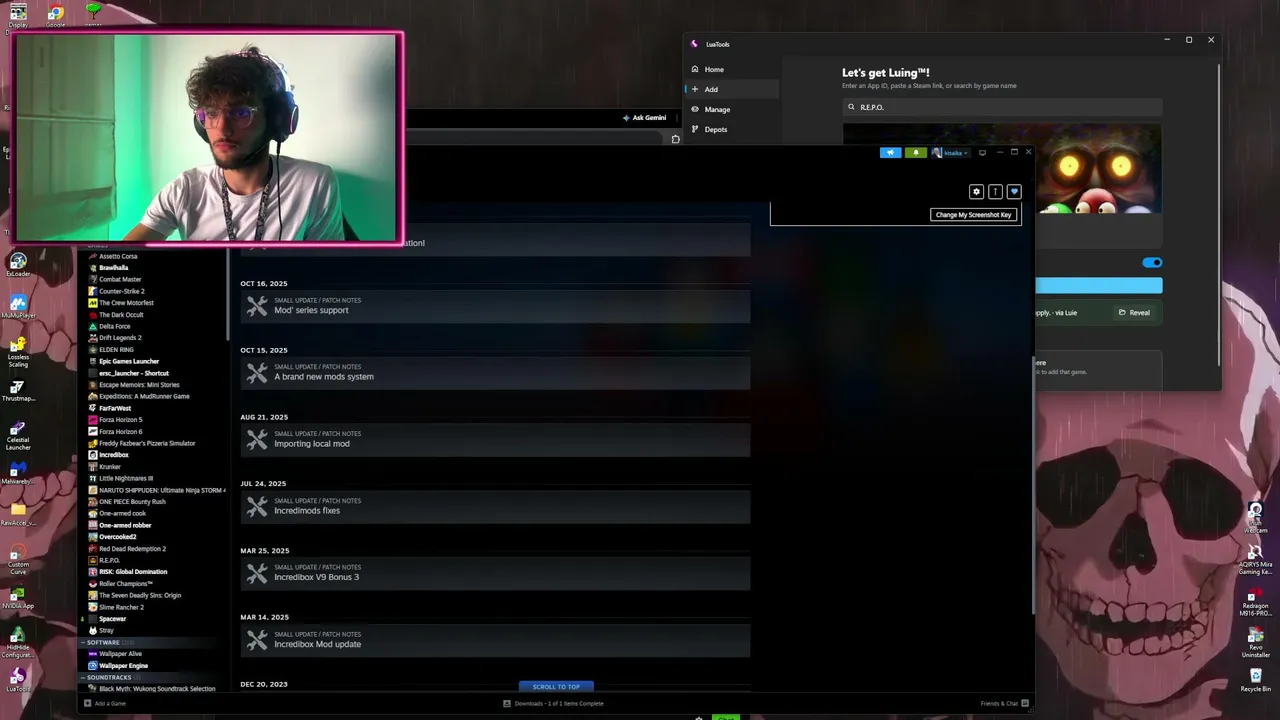Select Incredibox in Steam library list
Screen dimensions: 1280x720
(x=113, y=455)
